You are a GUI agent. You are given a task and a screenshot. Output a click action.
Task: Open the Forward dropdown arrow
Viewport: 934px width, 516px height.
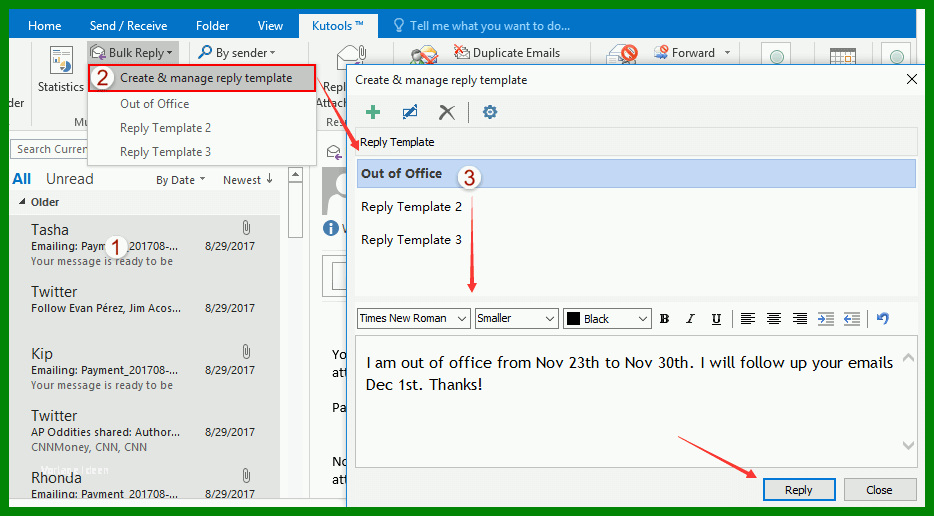point(727,52)
